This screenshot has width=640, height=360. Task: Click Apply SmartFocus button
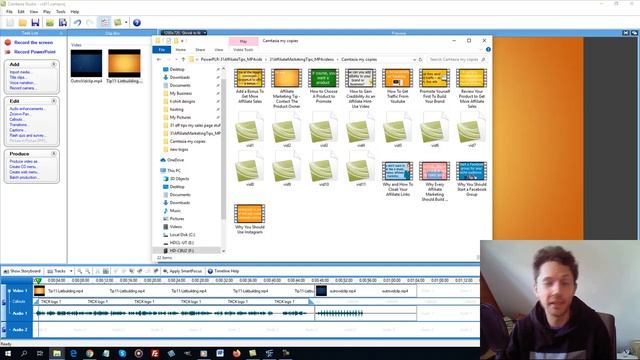[x=182, y=271]
